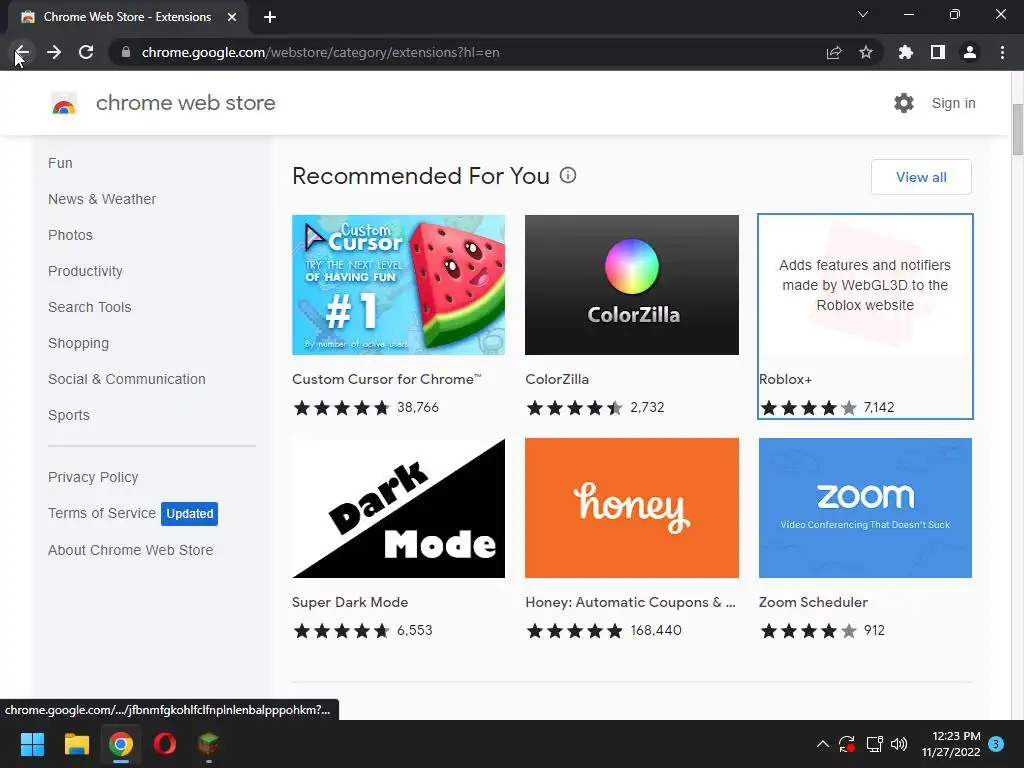Viewport: 1024px width, 768px height.
Task: Click the Honey: Automatic Coupons title
Action: (630, 602)
